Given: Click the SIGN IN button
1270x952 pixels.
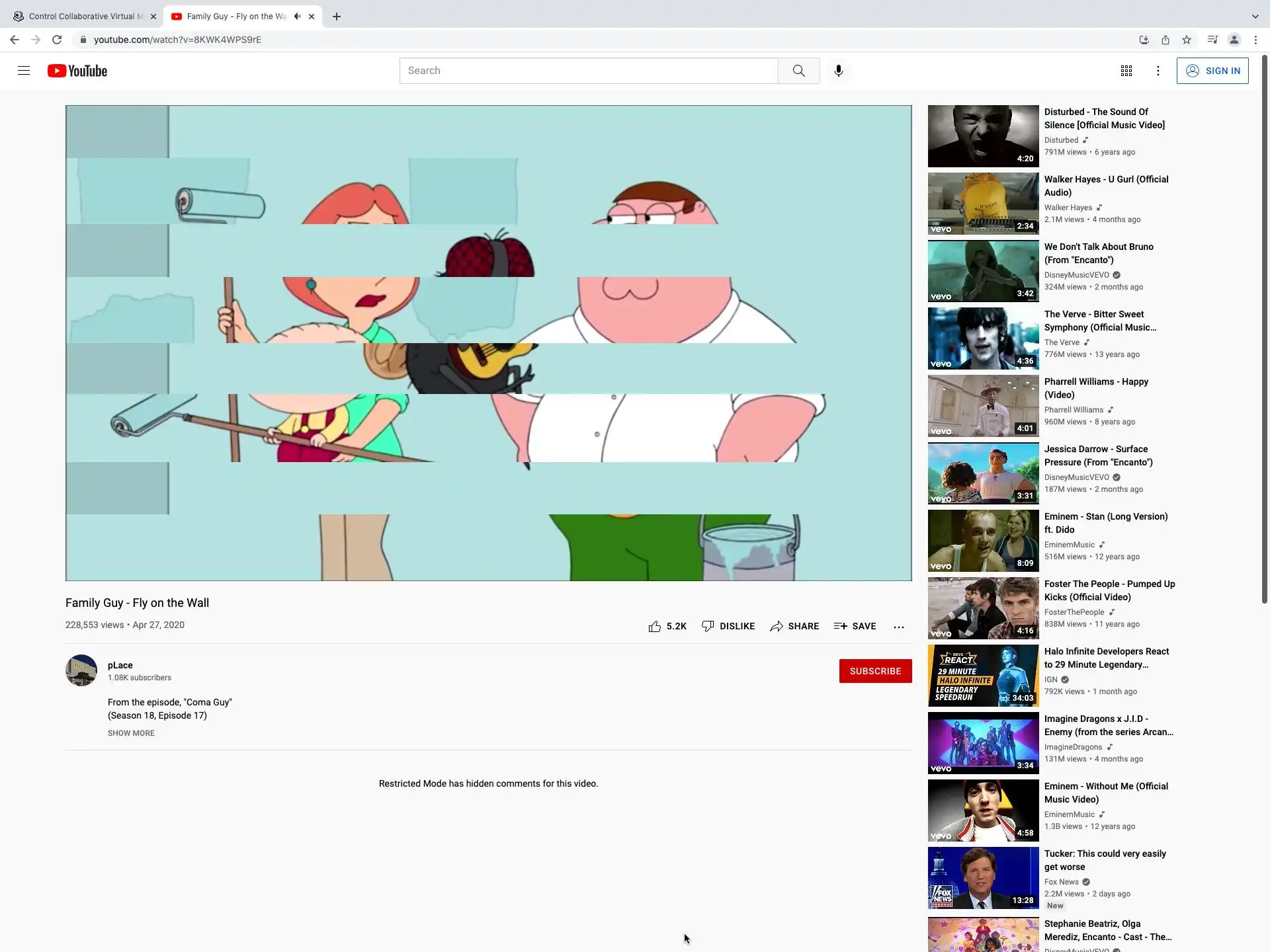Looking at the screenshot, I should 1212,71.
